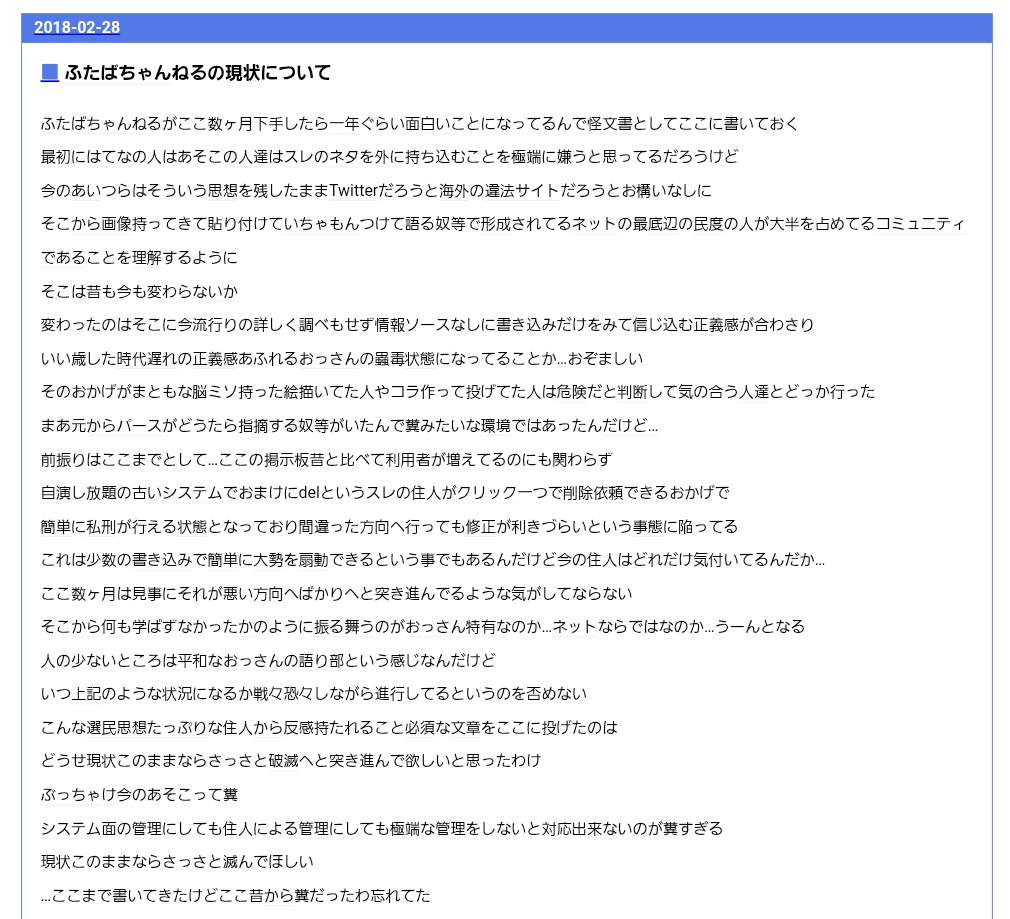Click the Twitter keyword link
The image size is (1010, 919).
(357, 190)
